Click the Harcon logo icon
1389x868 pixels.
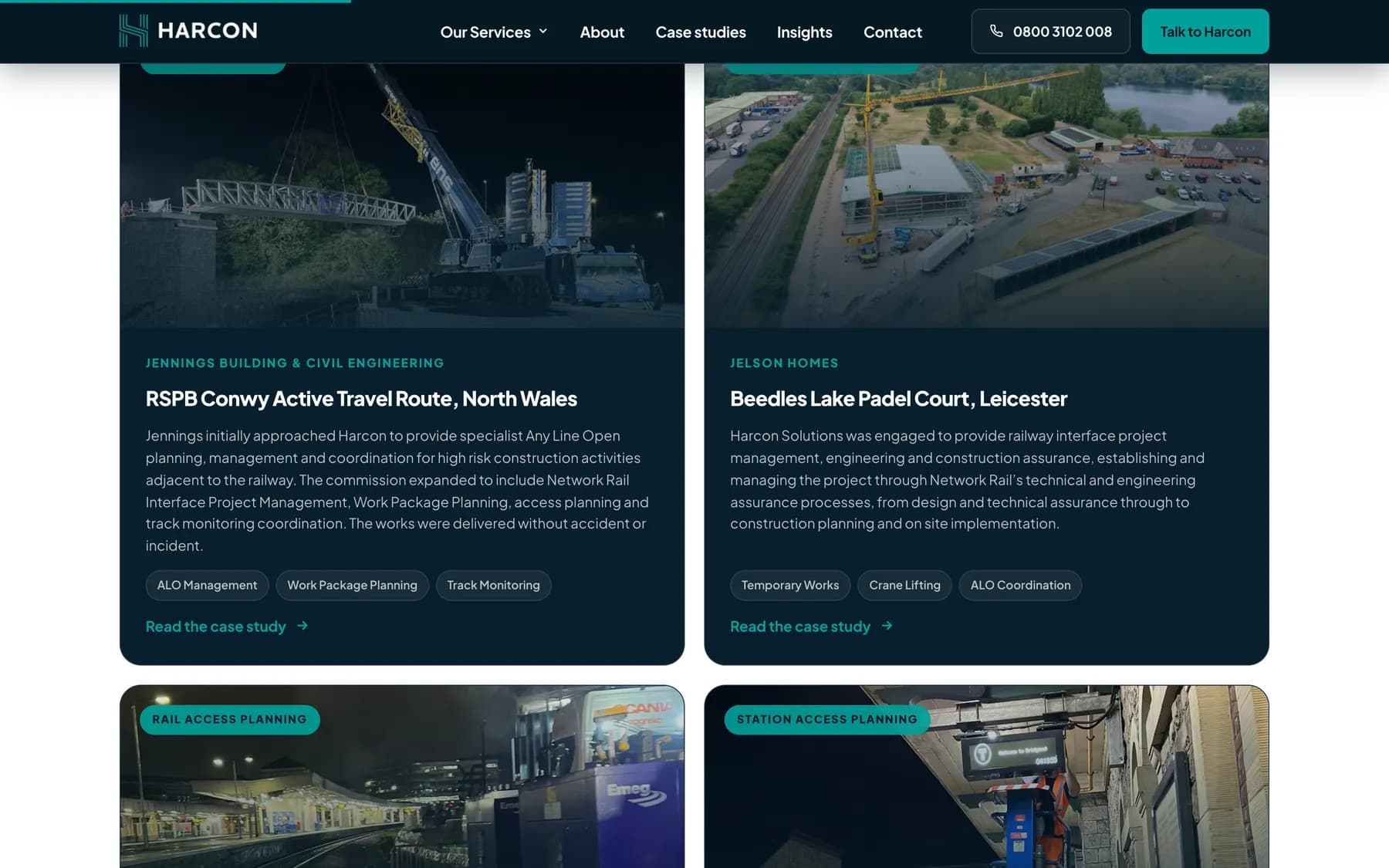tap(133, 31)
